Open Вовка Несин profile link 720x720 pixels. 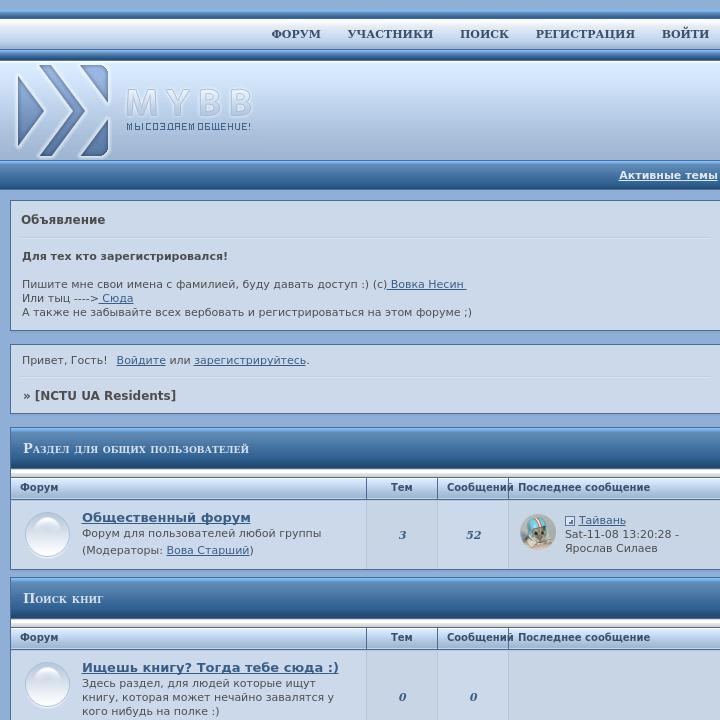point(427,284)
